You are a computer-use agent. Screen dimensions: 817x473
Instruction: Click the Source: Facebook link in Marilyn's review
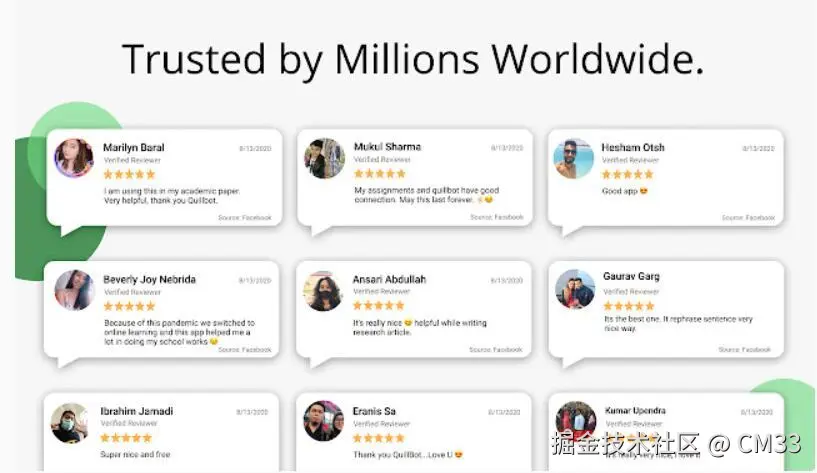[x=245, y=218]
